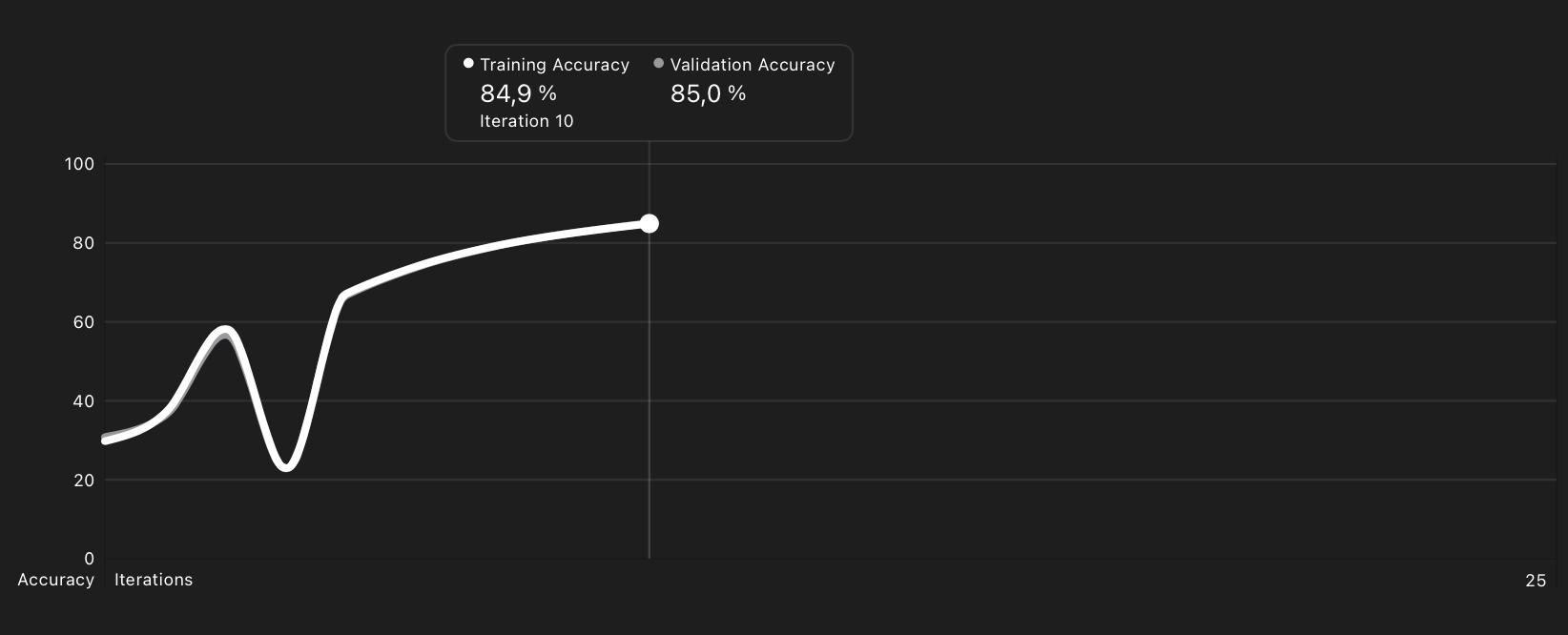Select the white data point at Iteration 10
The width and height of the screenshot is (1568, 635).
click(650, 223)
